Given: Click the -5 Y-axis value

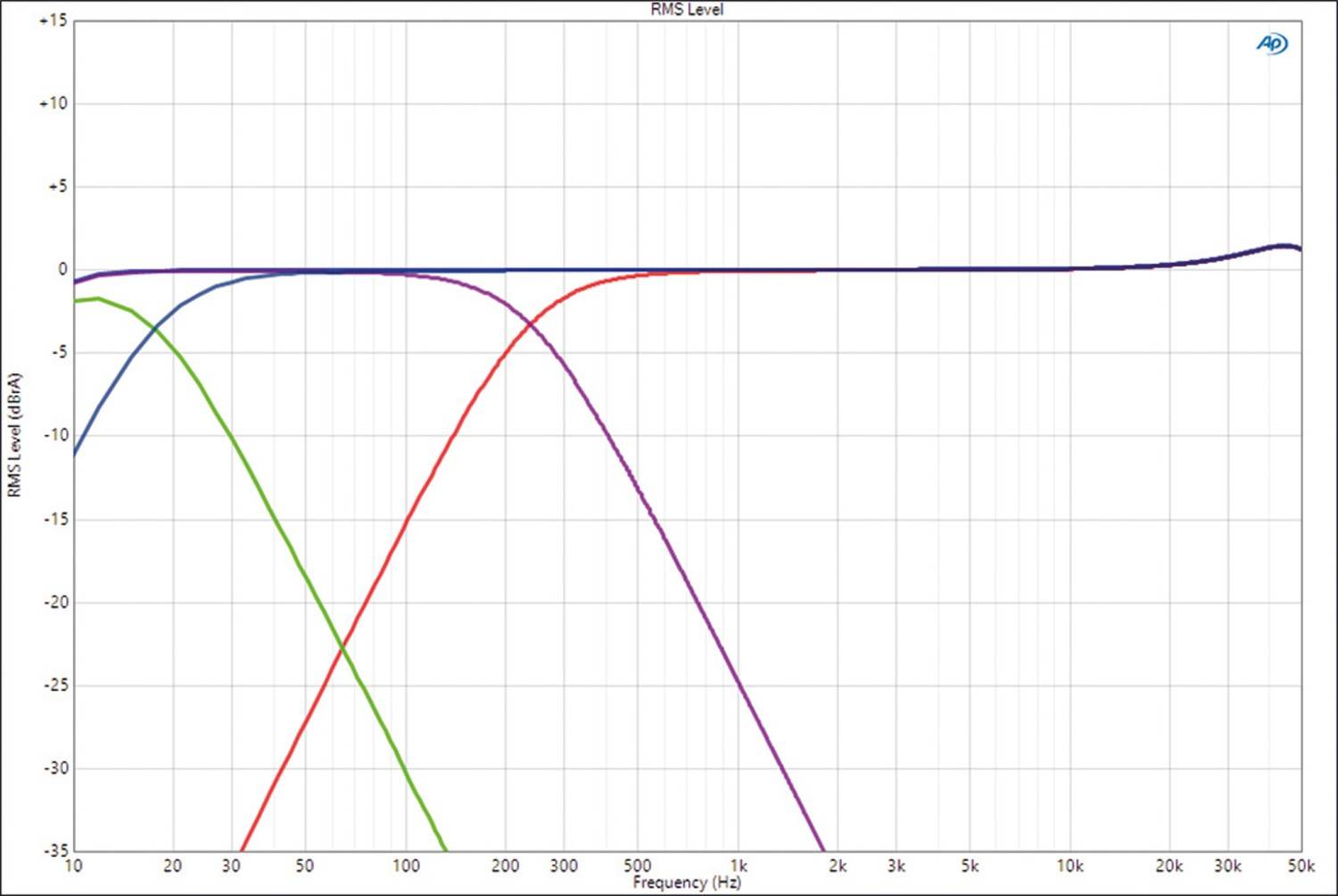Looking at the screenshot, I should pyautogui.click(x=58, y=352).
